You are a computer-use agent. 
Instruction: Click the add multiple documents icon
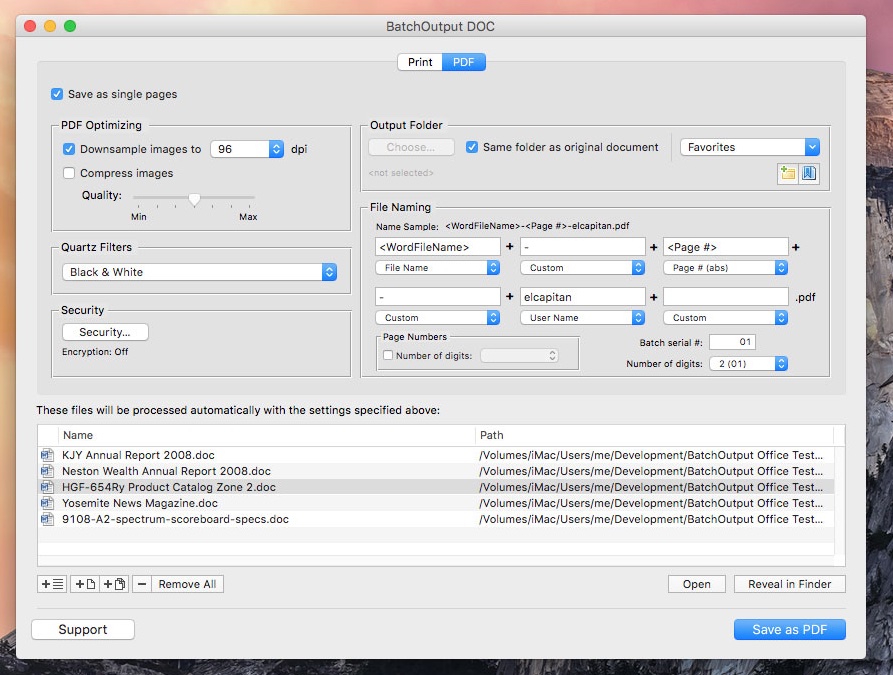click(114, 584)
